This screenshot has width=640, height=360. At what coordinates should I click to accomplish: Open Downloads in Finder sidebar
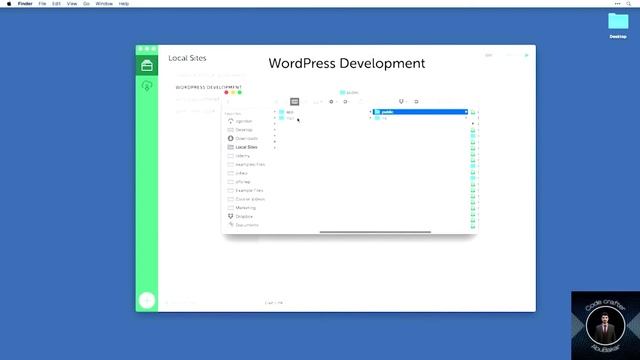click(x=242, y=138)
